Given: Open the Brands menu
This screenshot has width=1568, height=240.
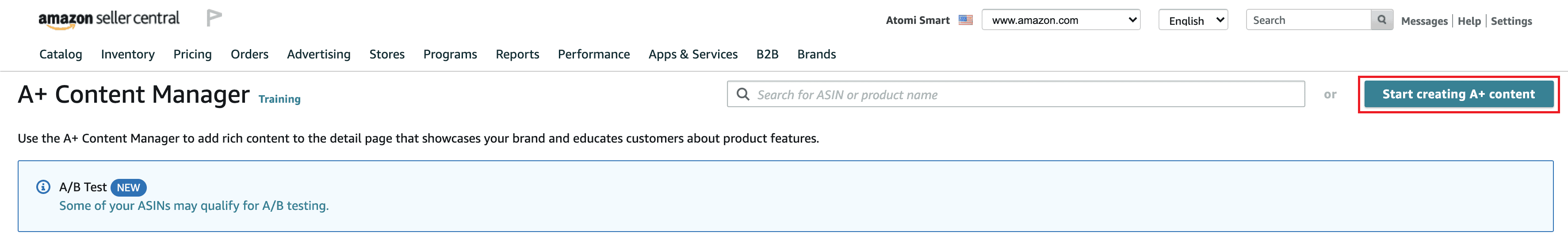Looking at the screenshot, I should click(x=817, y=54).
